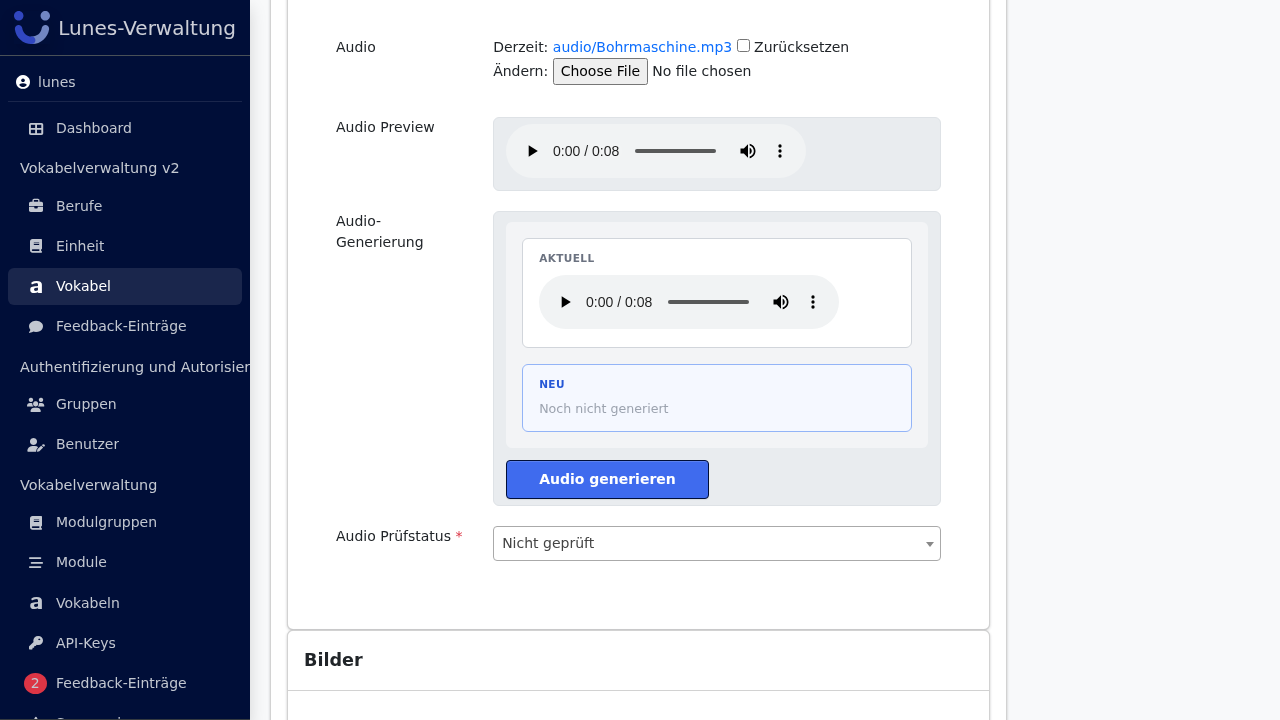The image size is (1280, 720).
Task: Go to Module menu item
Action: [x=125, y=562]
